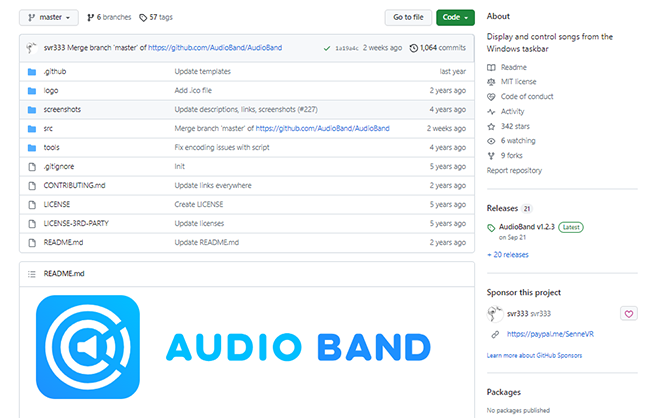Open the tools folder
The image size is (650, 418).
[51, 148]
